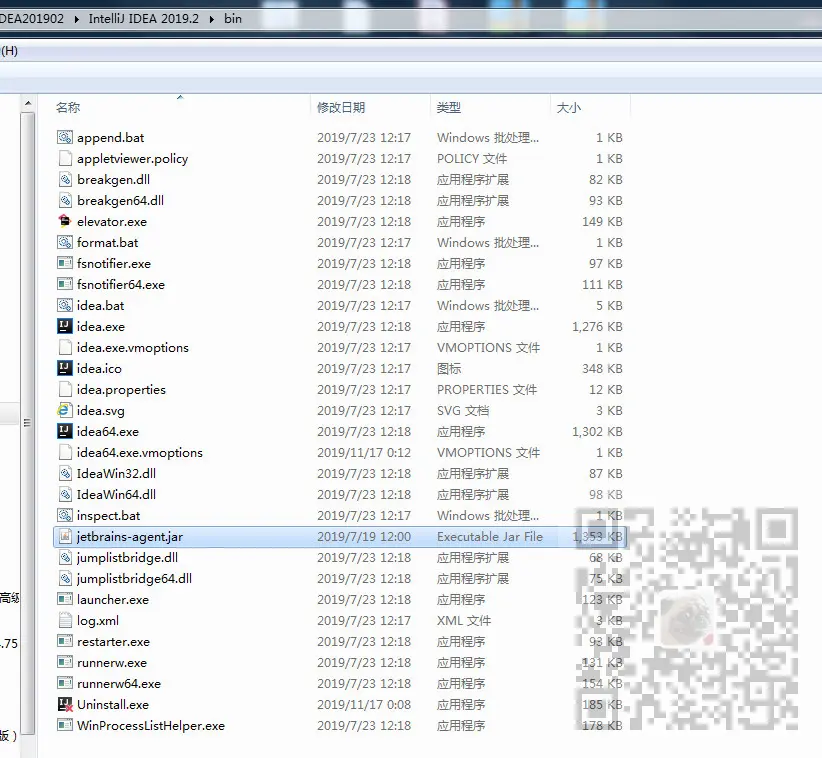
Task: Sort files by 类型 column header
Action: [x=449, y=107]
